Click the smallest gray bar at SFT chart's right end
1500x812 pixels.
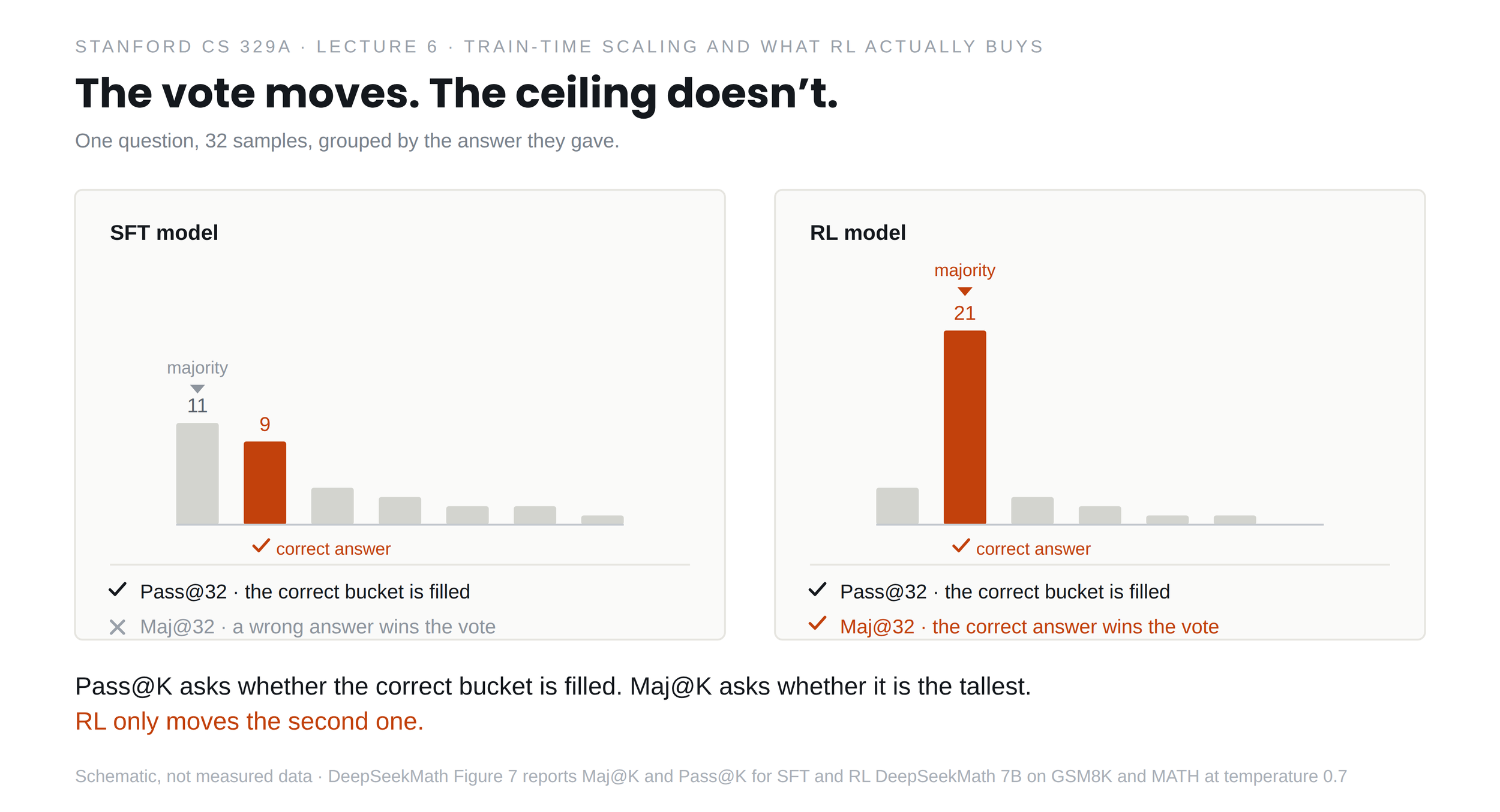coord(602,520)
